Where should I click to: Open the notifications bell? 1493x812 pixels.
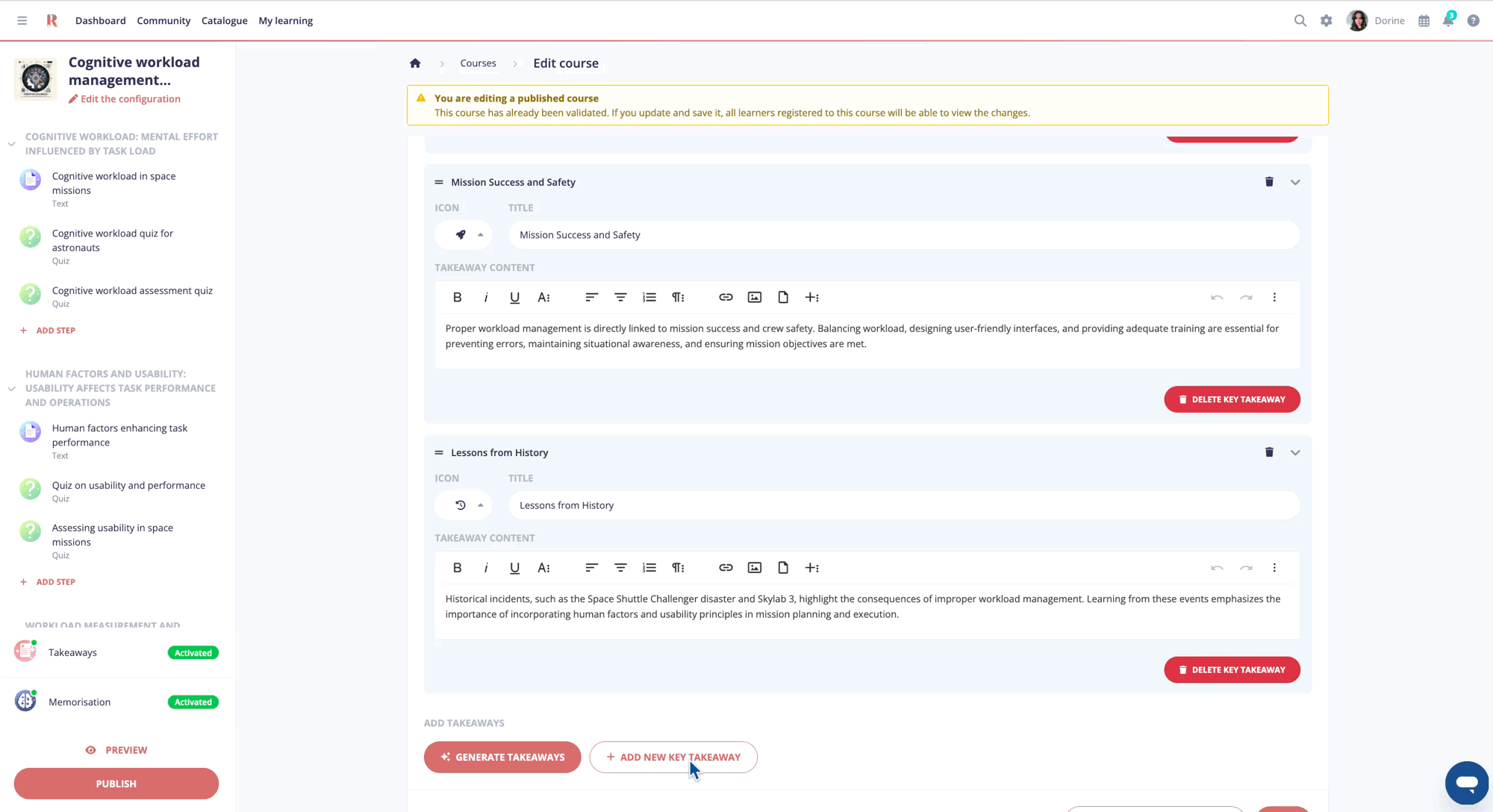tap(1448, 21)
